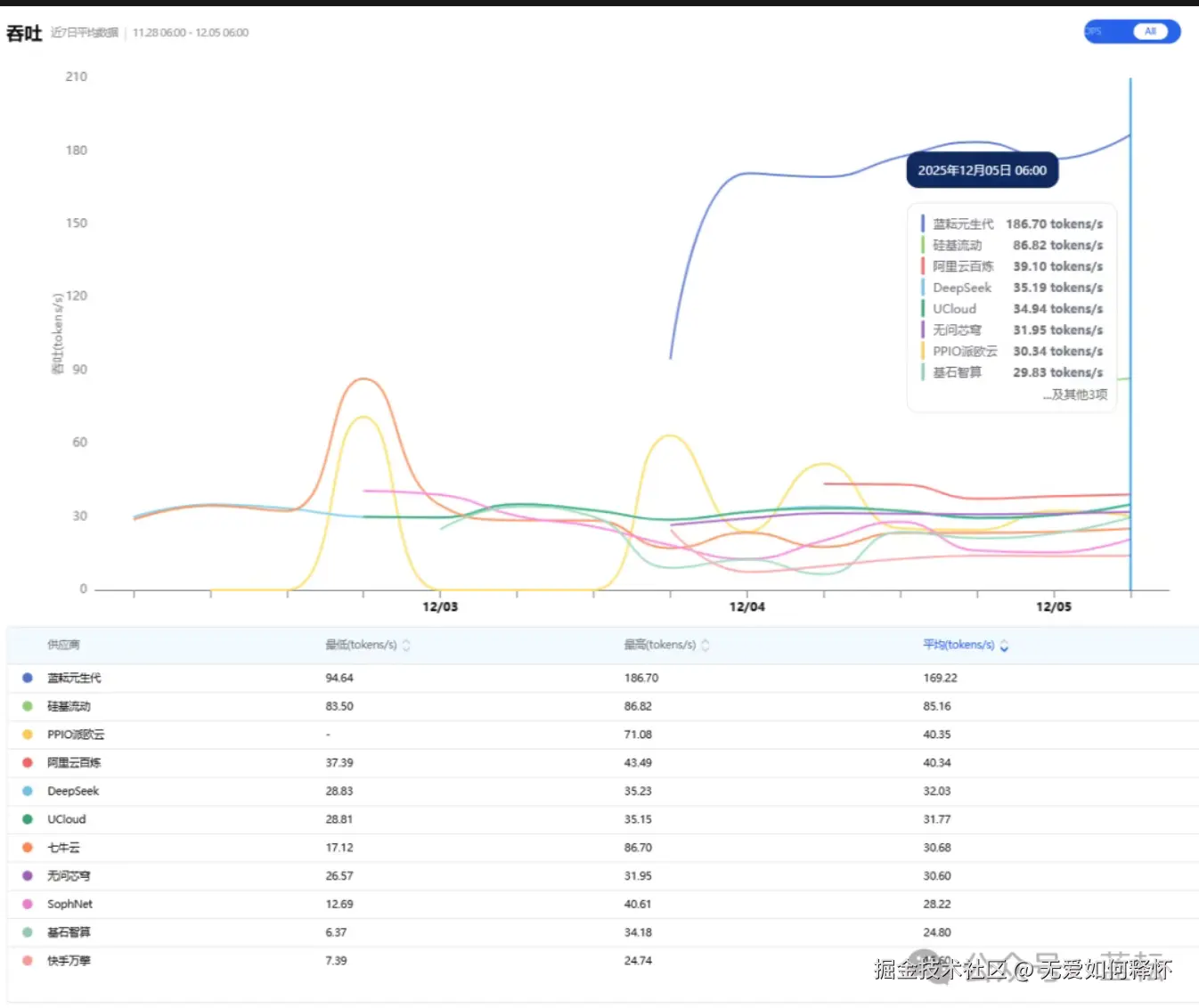The height and width of the screenshot is (1008, 1199).
Task: Click the maximum value 43.49
Action: point(638,762)
